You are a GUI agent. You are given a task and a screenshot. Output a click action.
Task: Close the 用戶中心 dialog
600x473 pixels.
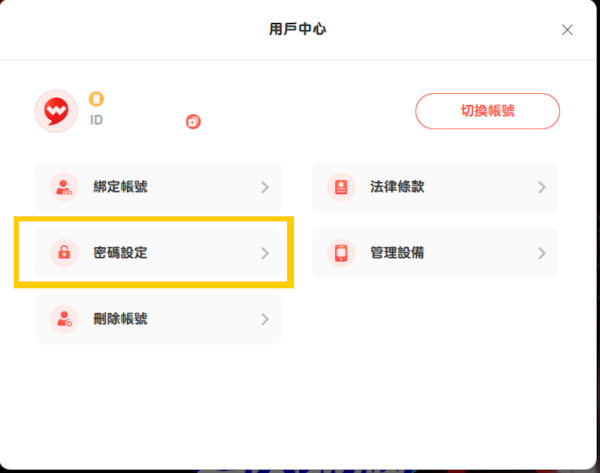pos(567,30)
